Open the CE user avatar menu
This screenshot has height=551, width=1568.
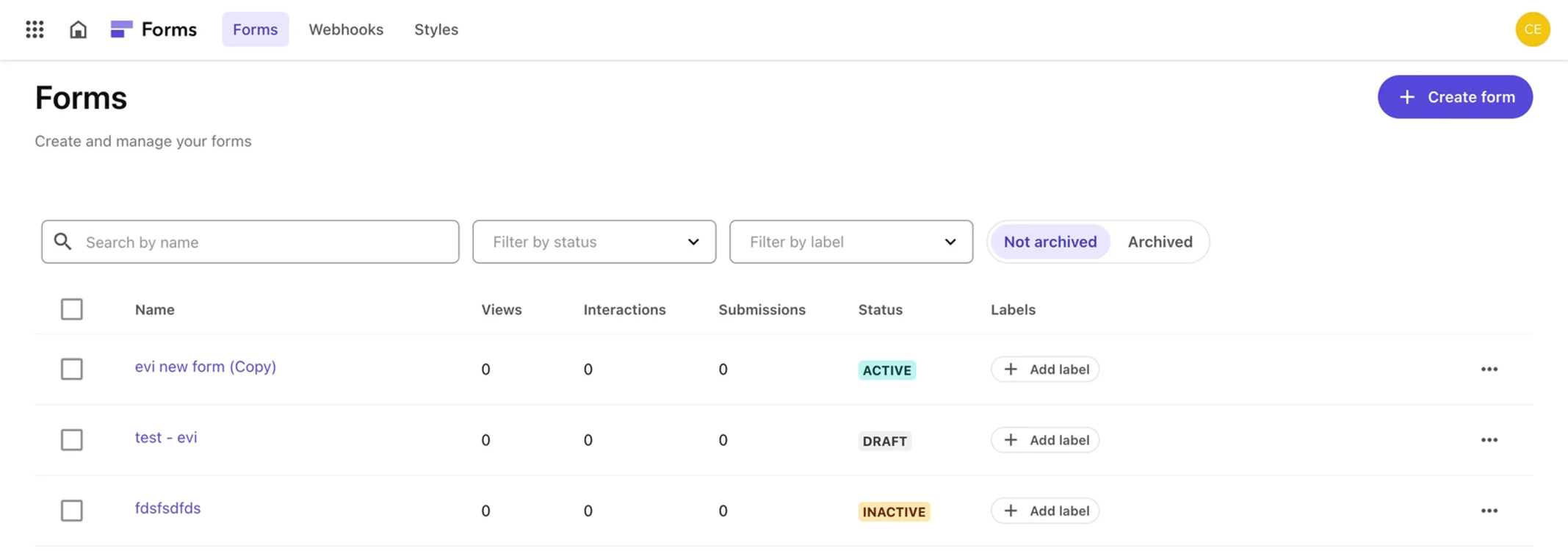(1532, 29)
